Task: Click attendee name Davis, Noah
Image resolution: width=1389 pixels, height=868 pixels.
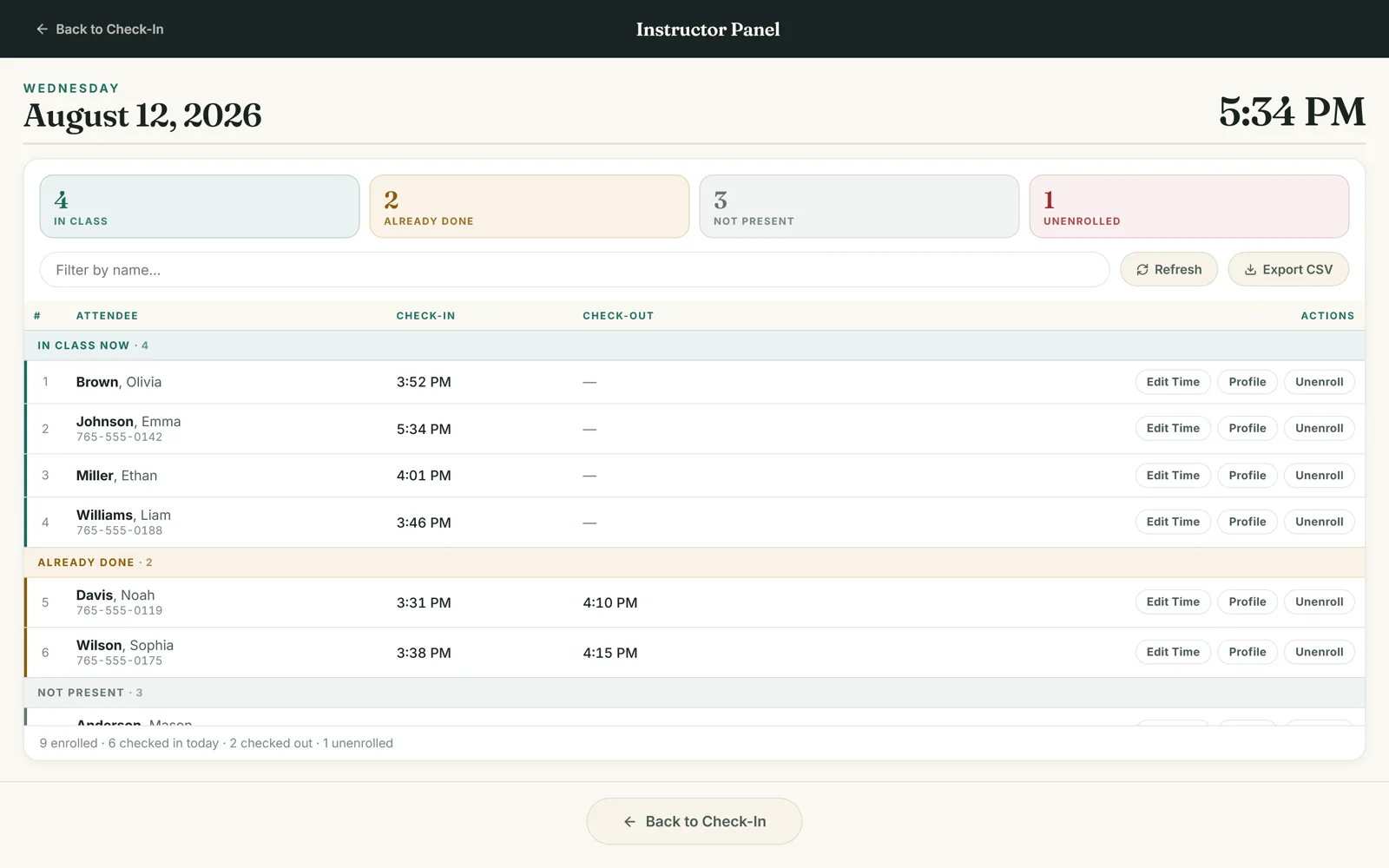Action: (x=115, y=595)
